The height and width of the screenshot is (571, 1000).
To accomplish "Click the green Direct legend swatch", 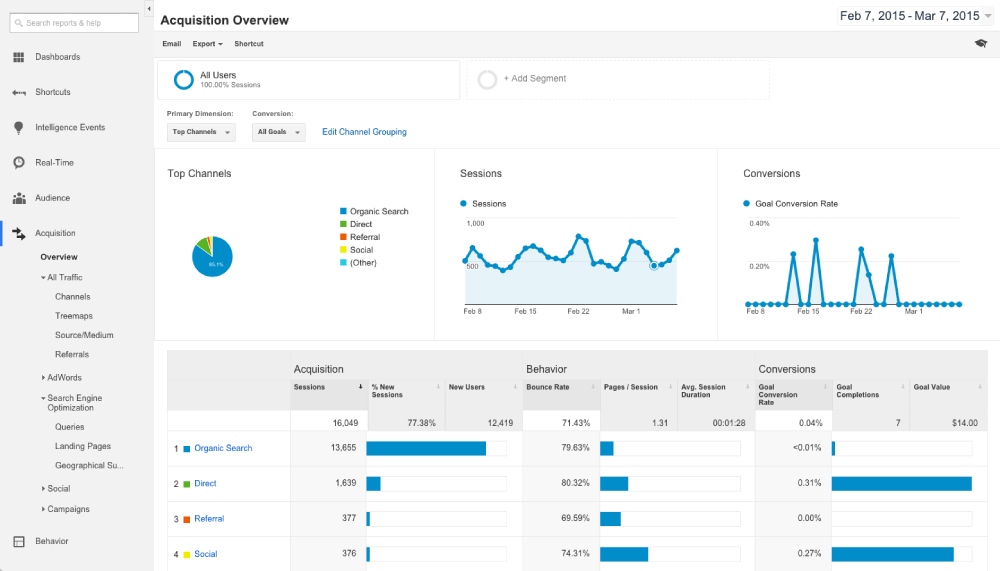I will pos(343,224).
